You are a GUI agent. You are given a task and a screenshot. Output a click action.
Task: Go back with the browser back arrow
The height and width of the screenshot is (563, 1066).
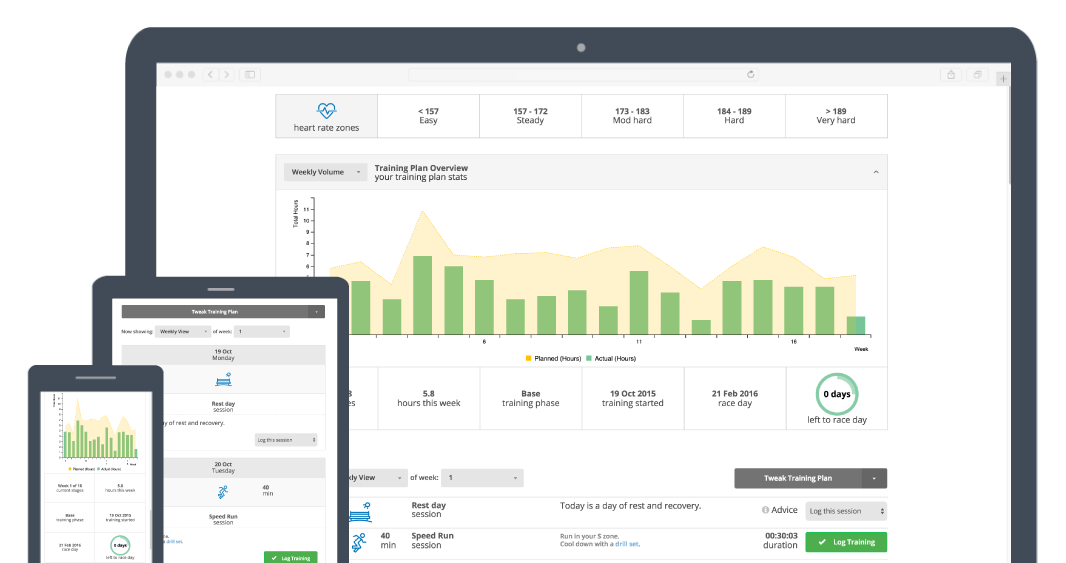point(211,75)
